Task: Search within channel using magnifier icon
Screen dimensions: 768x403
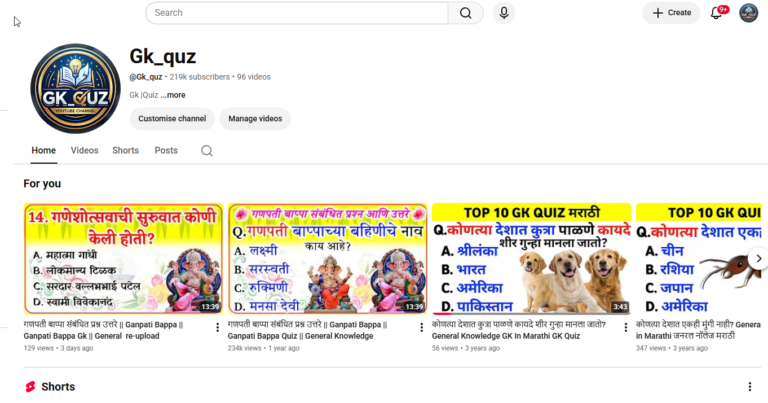Action: pos(207,151)
